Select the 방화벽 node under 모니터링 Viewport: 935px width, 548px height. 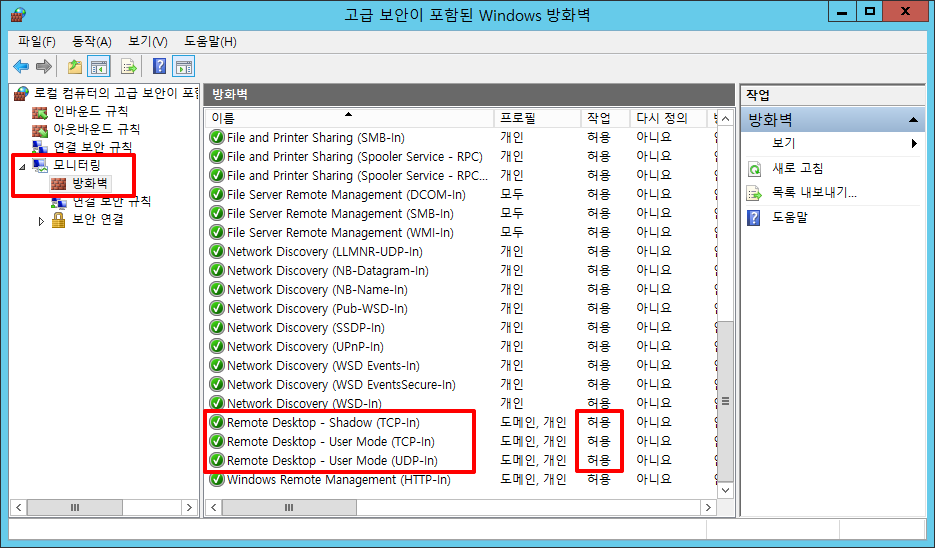coord(90,183)
